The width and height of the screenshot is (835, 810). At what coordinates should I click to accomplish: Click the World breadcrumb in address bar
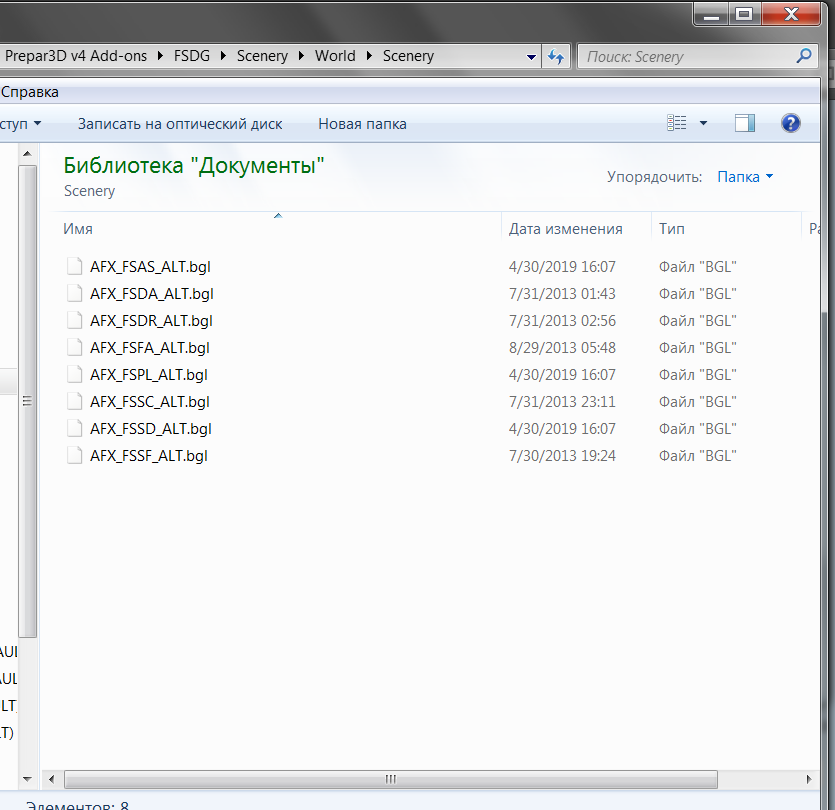tap(335, 56)
